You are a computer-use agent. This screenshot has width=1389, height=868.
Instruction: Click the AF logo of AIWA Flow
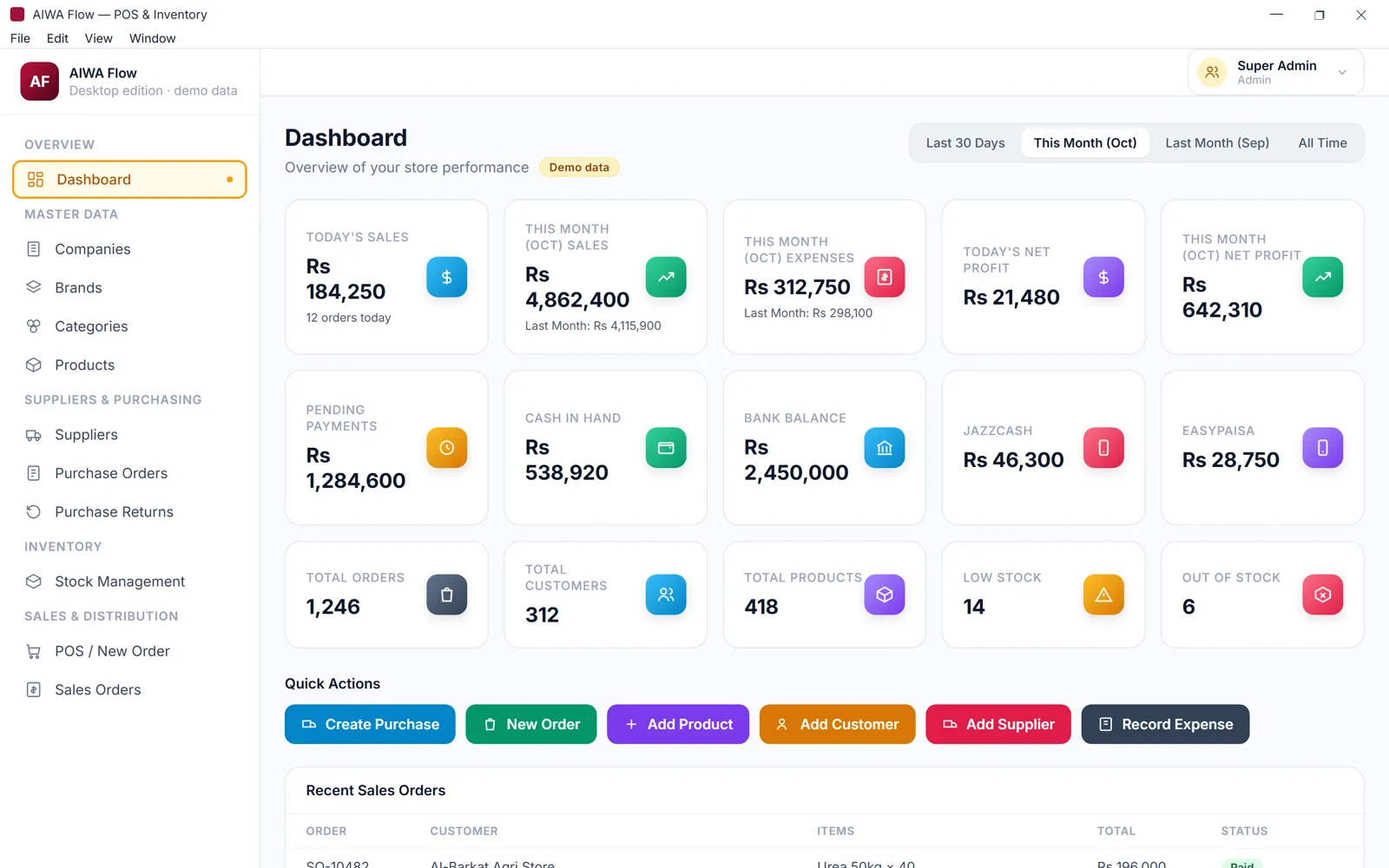pos(40,82)
